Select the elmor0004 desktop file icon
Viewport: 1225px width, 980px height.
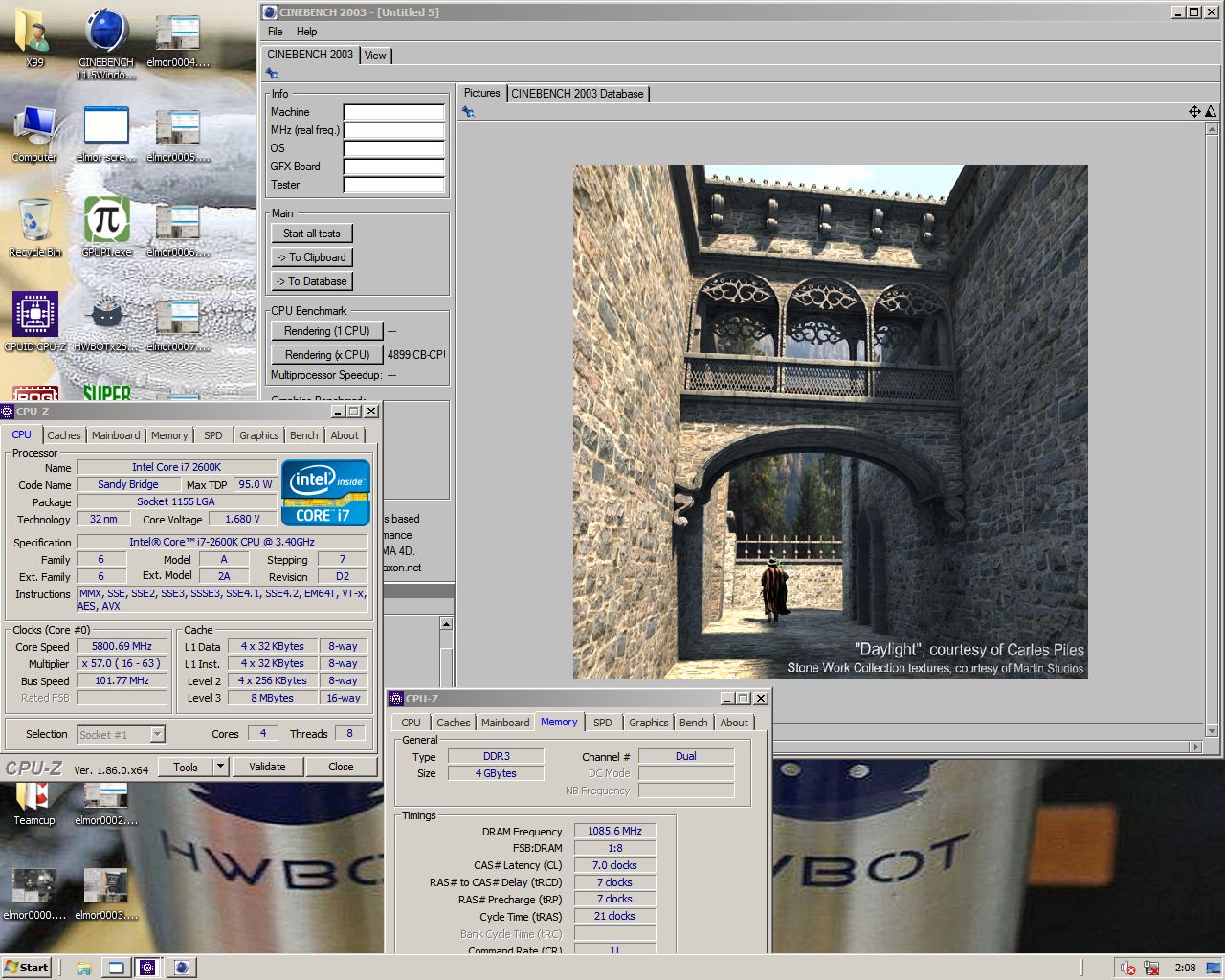[x=178, y=41]
